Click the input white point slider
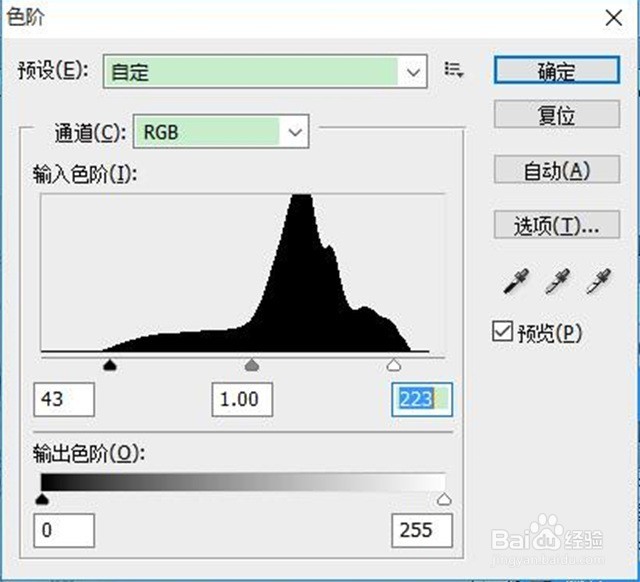The image size is (640, 582). coord(393,364)
